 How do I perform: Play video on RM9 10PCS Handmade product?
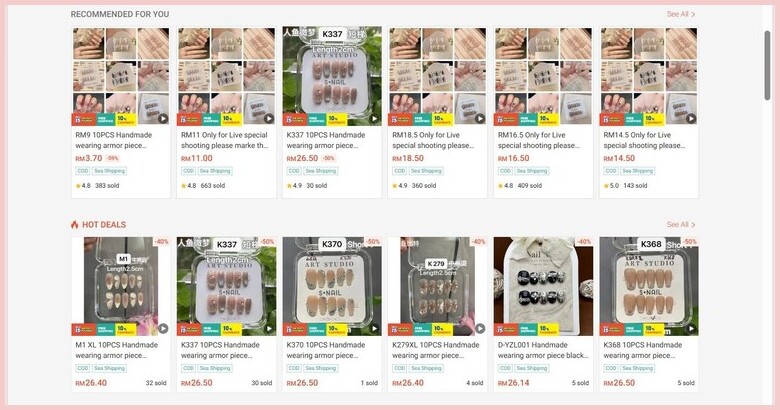point(163,118)
